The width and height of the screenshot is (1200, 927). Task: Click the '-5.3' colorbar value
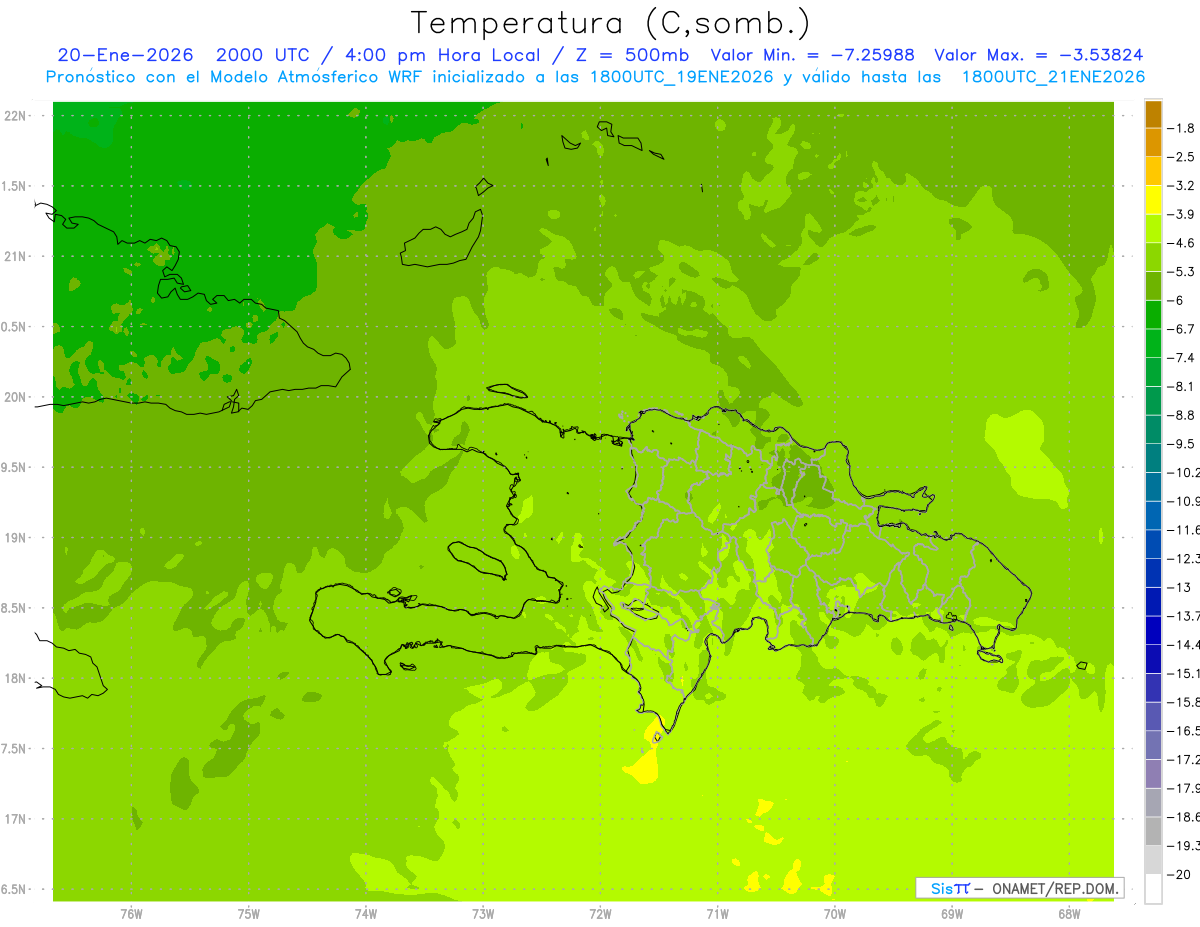(x=1181, y=271)
